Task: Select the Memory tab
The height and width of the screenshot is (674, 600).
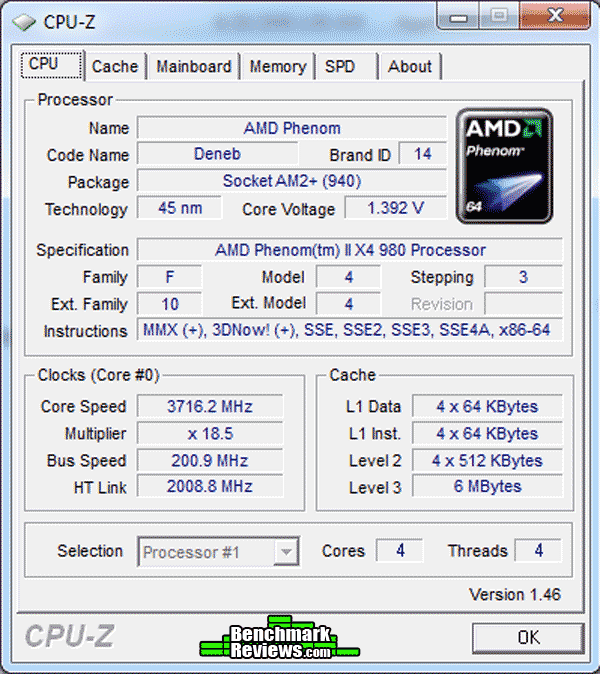Action: 278,67
